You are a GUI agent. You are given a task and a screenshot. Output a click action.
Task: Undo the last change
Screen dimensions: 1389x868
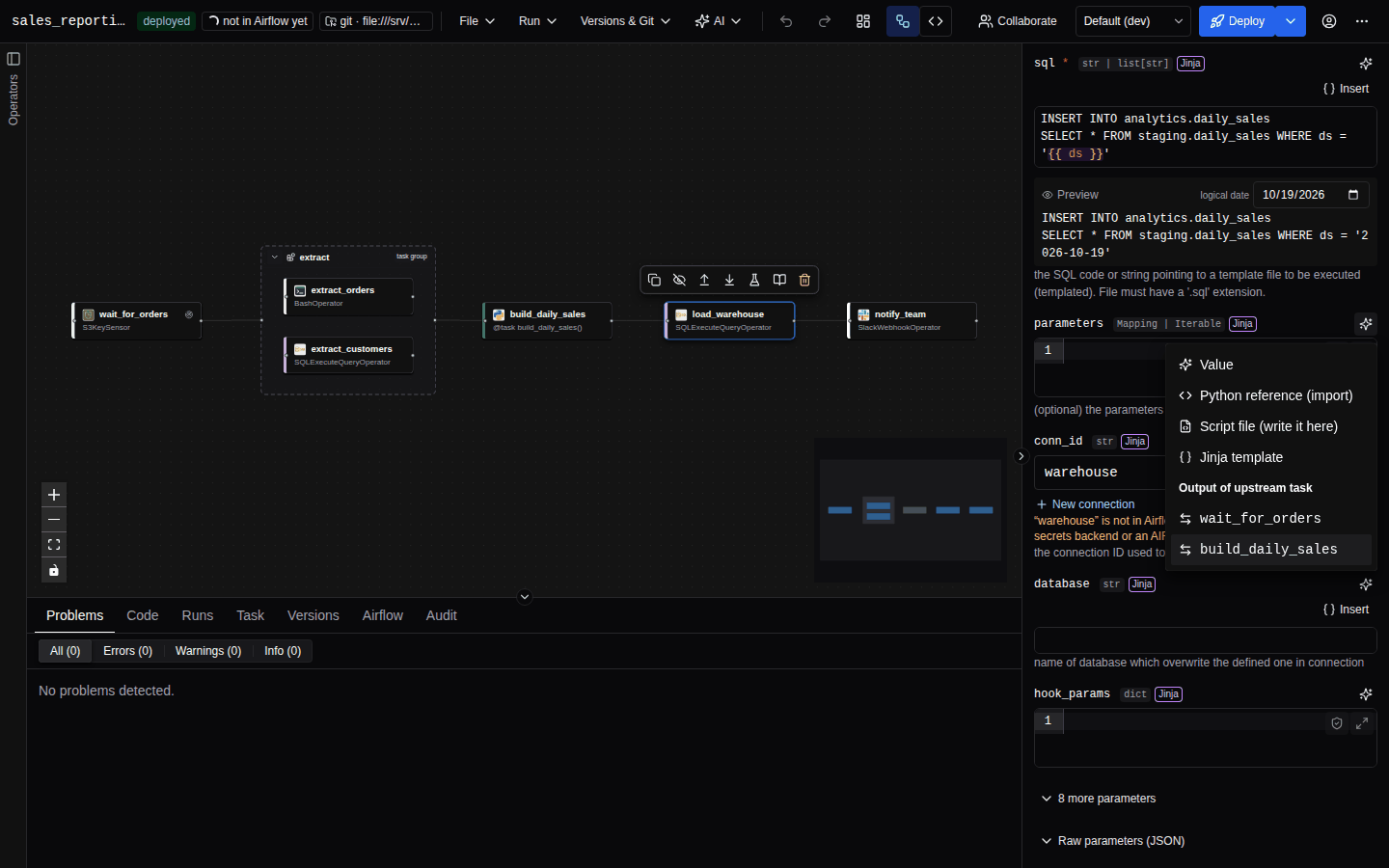click(x=786, y=21)
